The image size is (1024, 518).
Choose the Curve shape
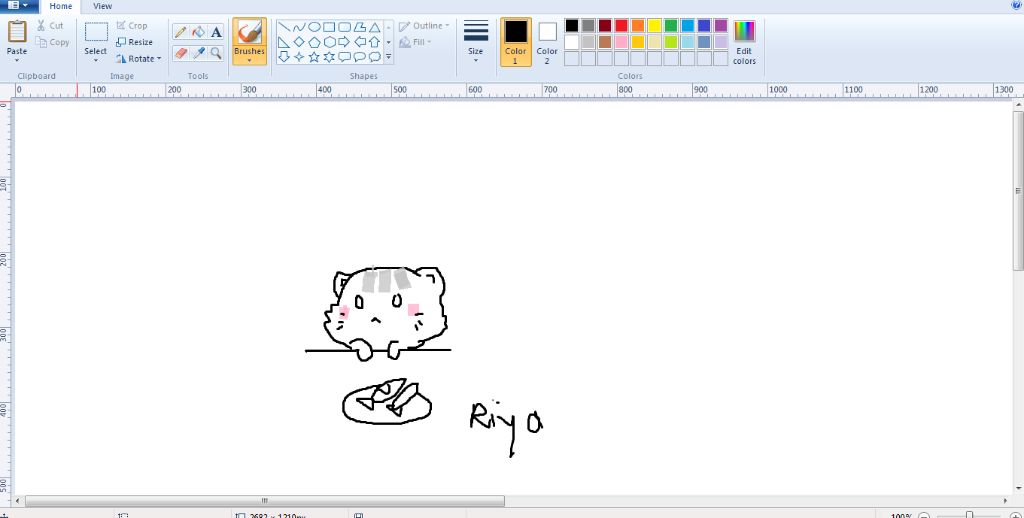pyautogui.click(x=299, y=27)
